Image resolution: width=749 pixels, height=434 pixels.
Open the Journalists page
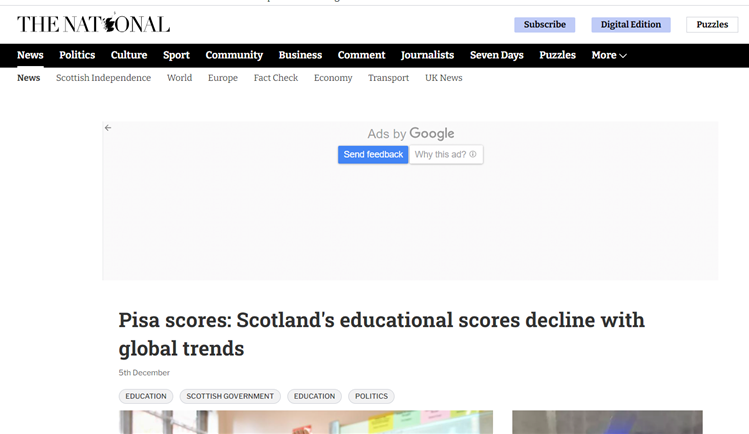[427, 55]
